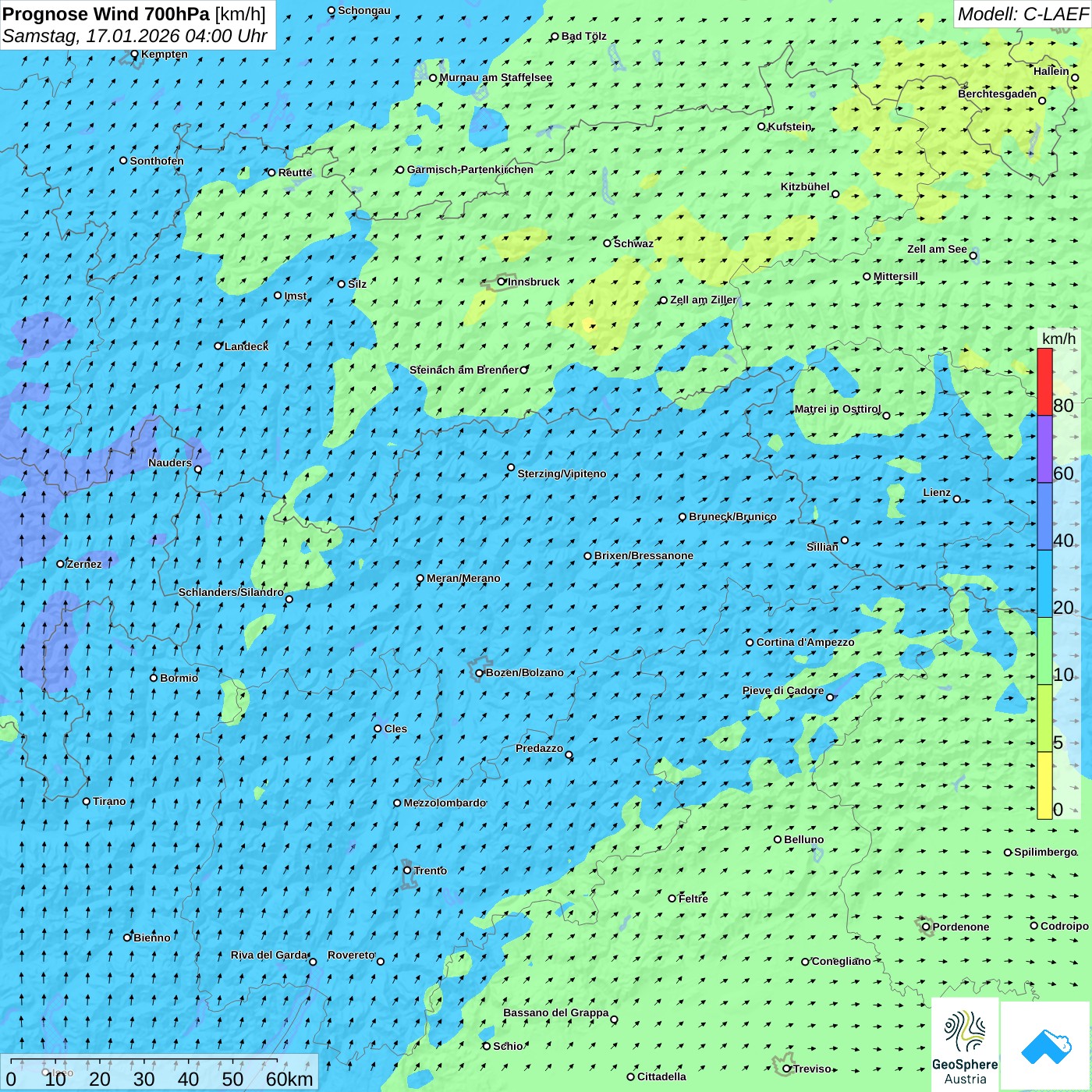Screen dimensions: 1092x1092
Task: Click the Meran/Merano city label
Action: [x=463, y=579]
